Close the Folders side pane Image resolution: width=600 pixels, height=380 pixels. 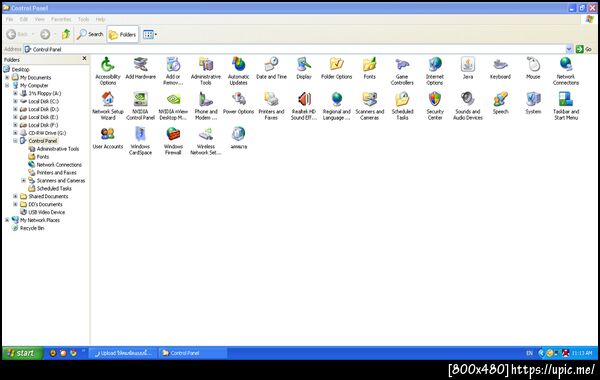point(84,58)
